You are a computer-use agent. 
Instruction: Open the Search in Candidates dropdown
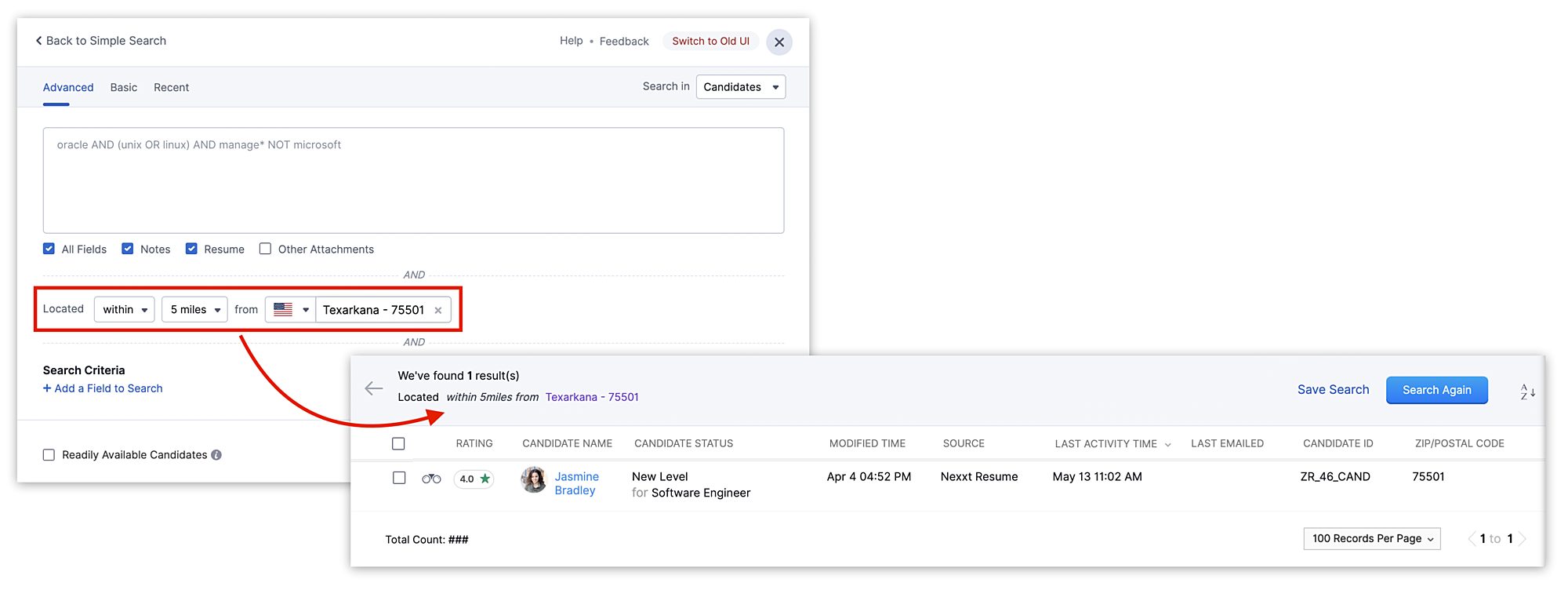coord(740,87)
